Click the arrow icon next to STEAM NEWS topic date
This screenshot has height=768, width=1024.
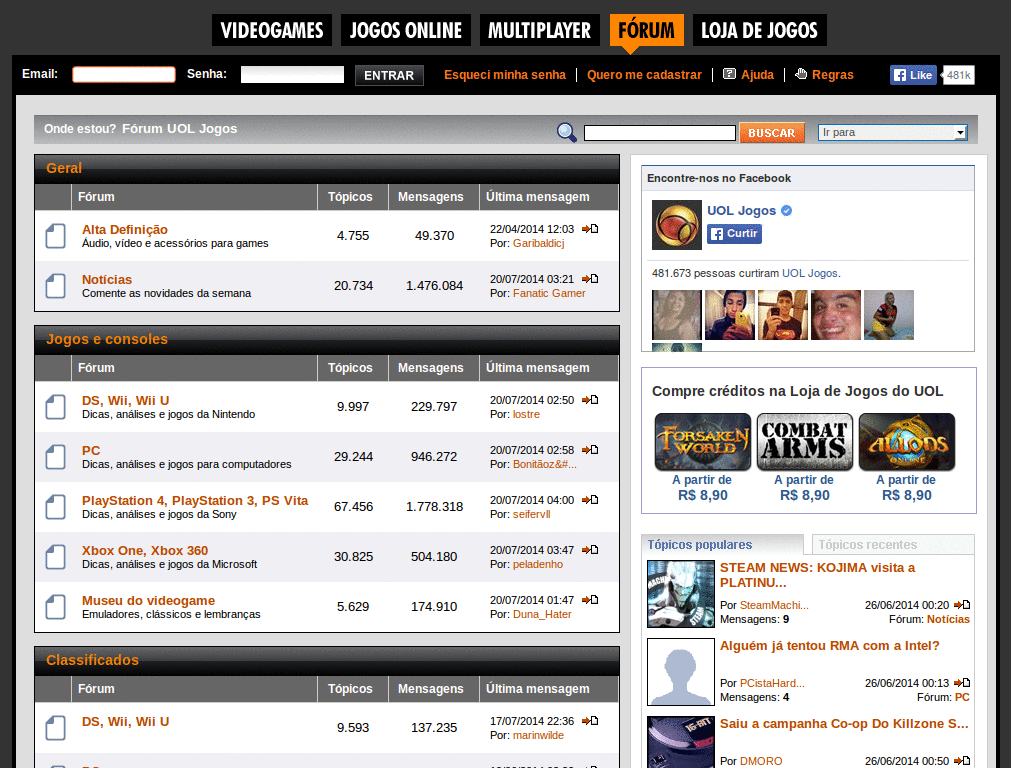(x=962, y=605)
